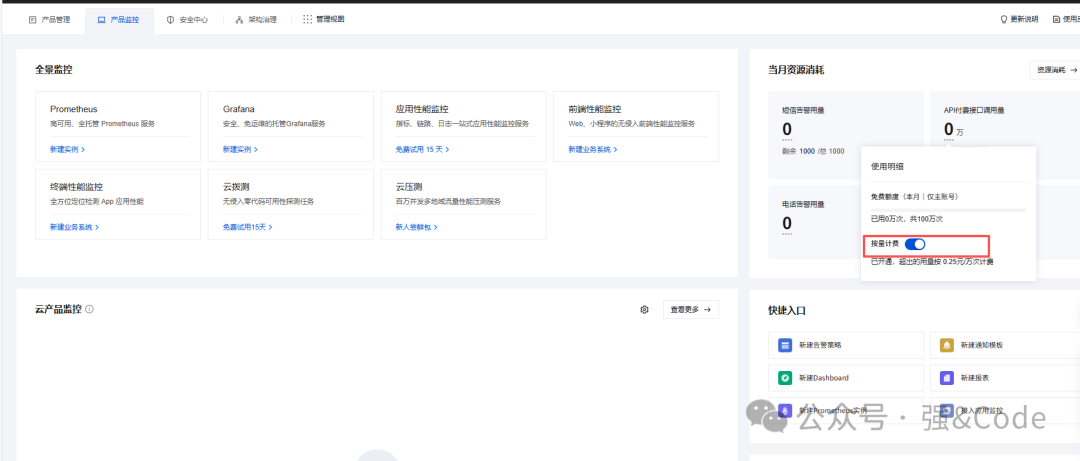The image size is (1080, 461).
Task: Click the 已用0万次，共100万次 text
Action: click(x=906, y=218)
